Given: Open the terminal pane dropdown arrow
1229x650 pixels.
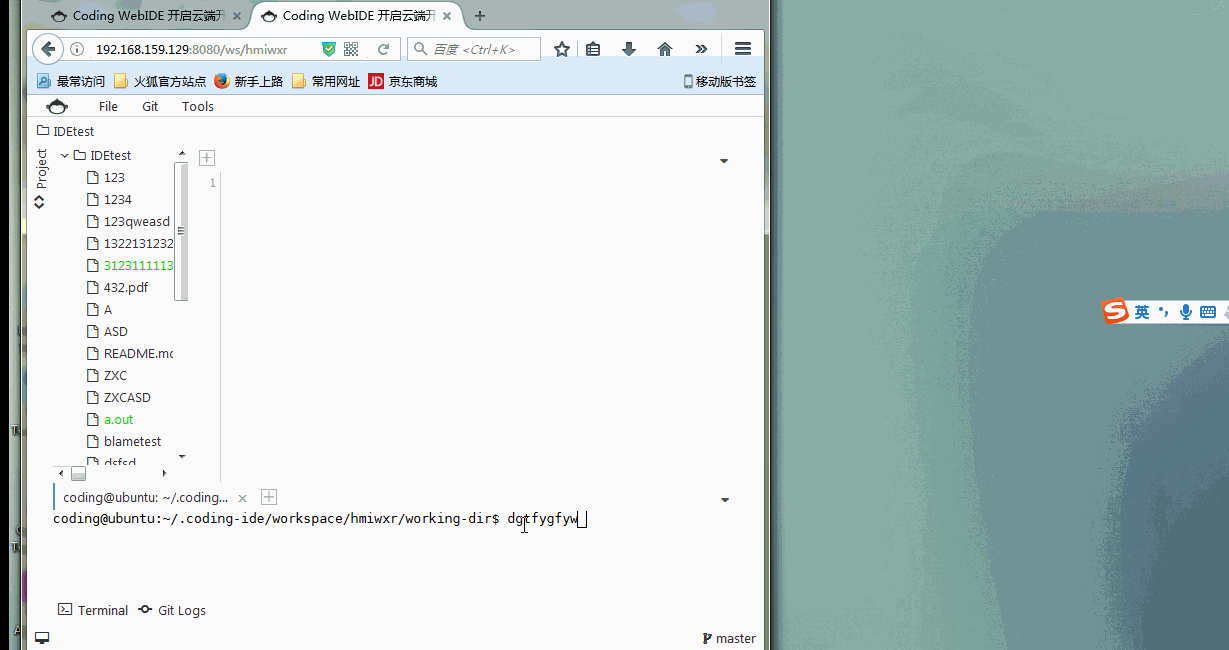Looking at the screenshot, I should (x=725, y=499).
